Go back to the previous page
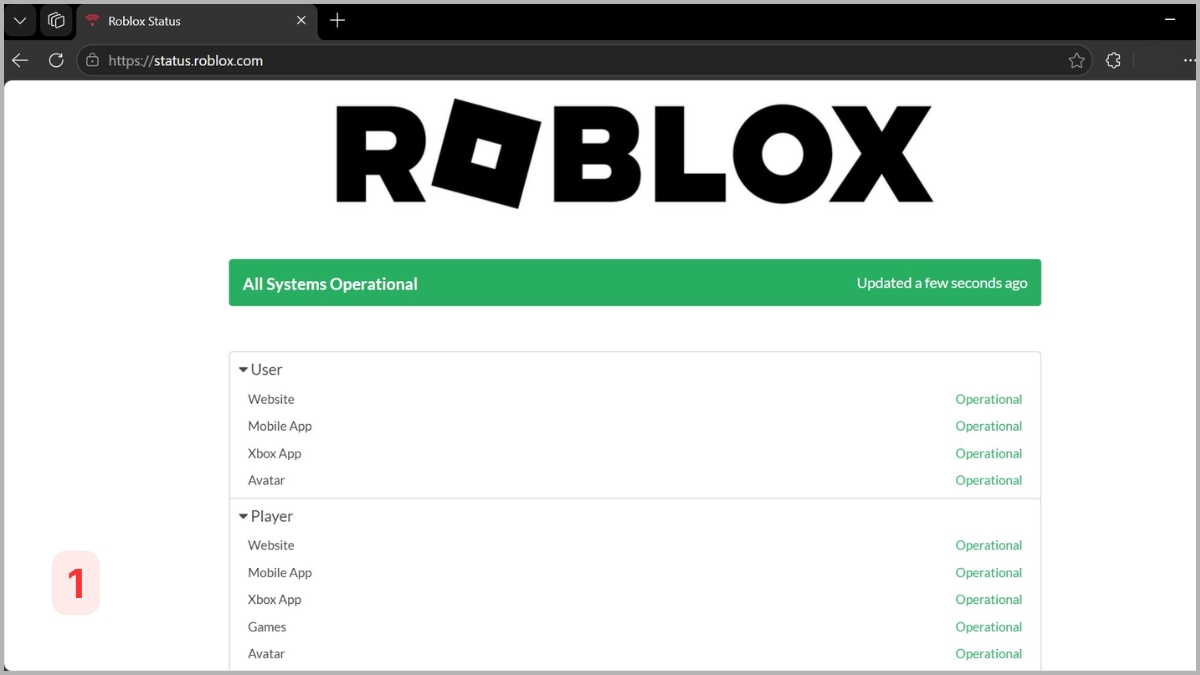 pyautogui.click(x=20, y=60)
